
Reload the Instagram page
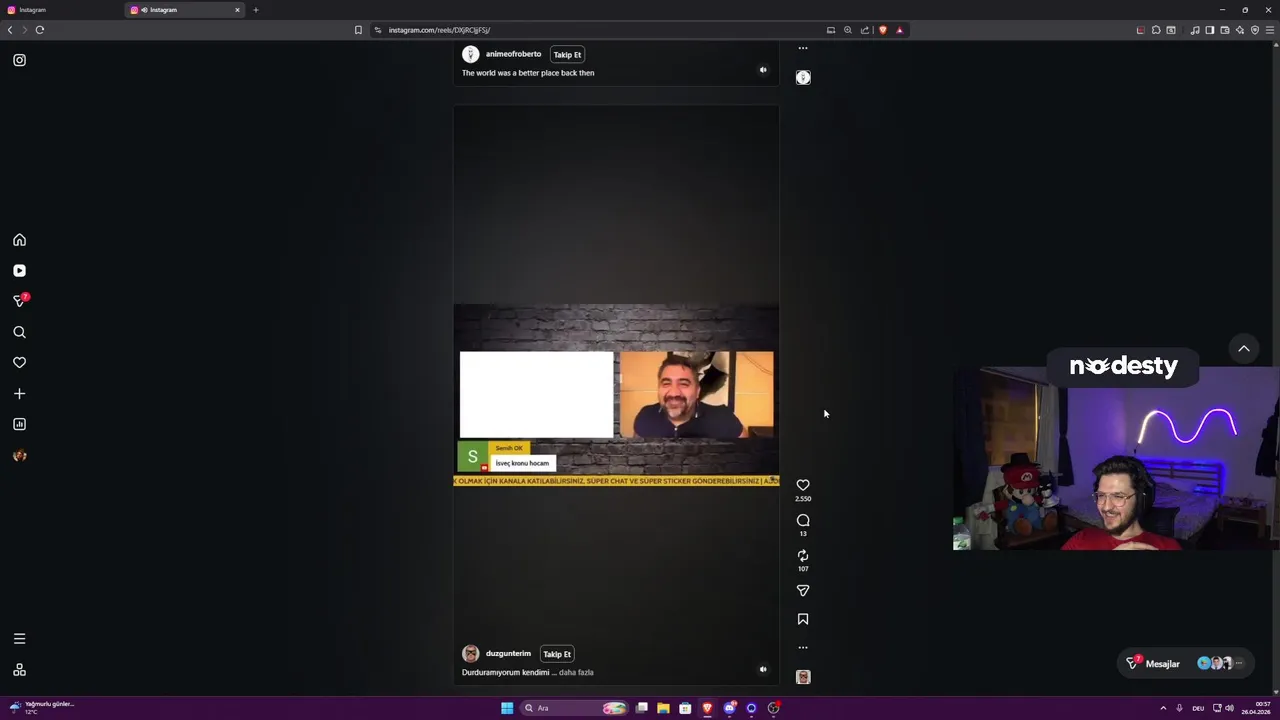tap(40, 30)
